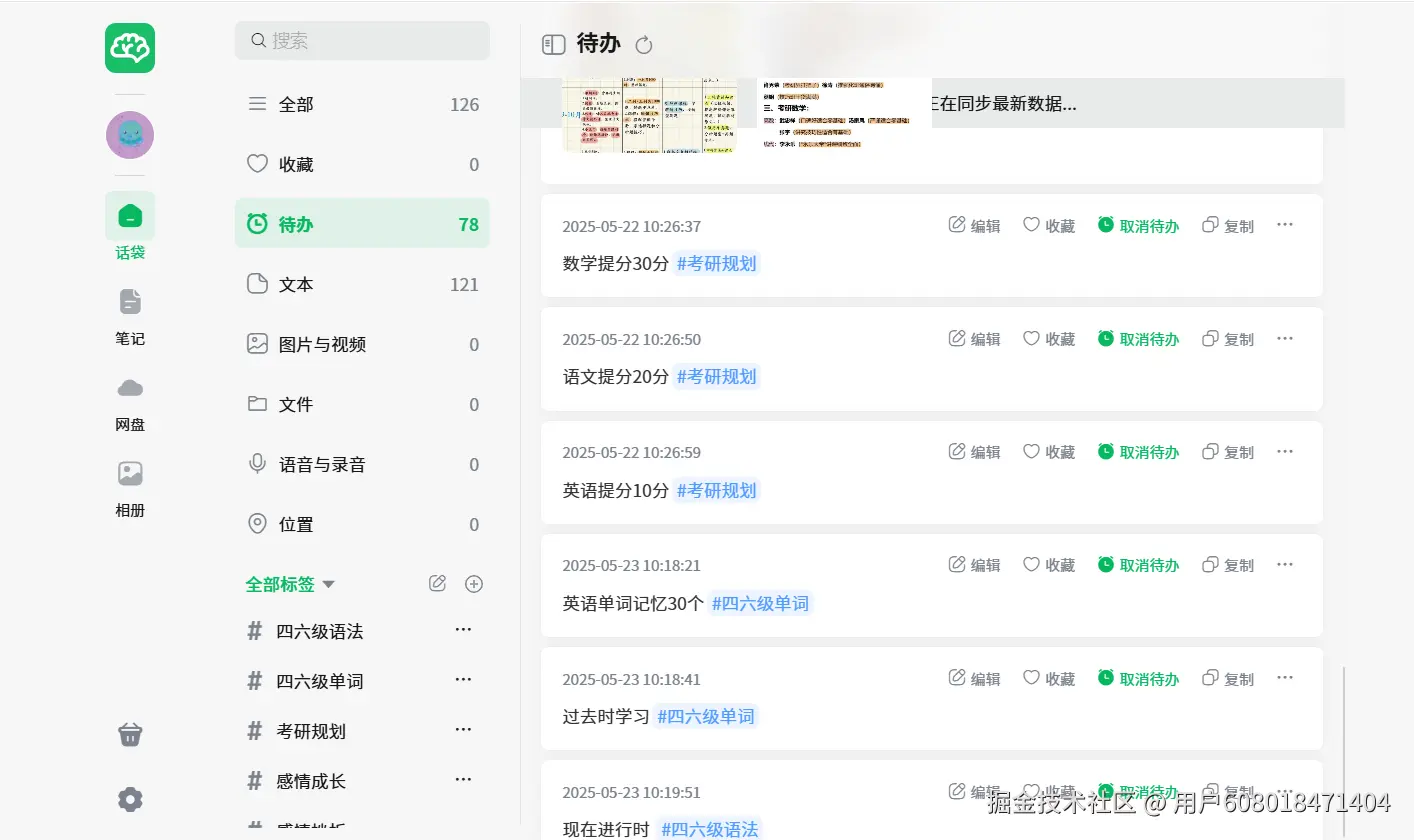Click the green brain app logo
This screenshot has width=1414, height=840.
coord(130,48)
